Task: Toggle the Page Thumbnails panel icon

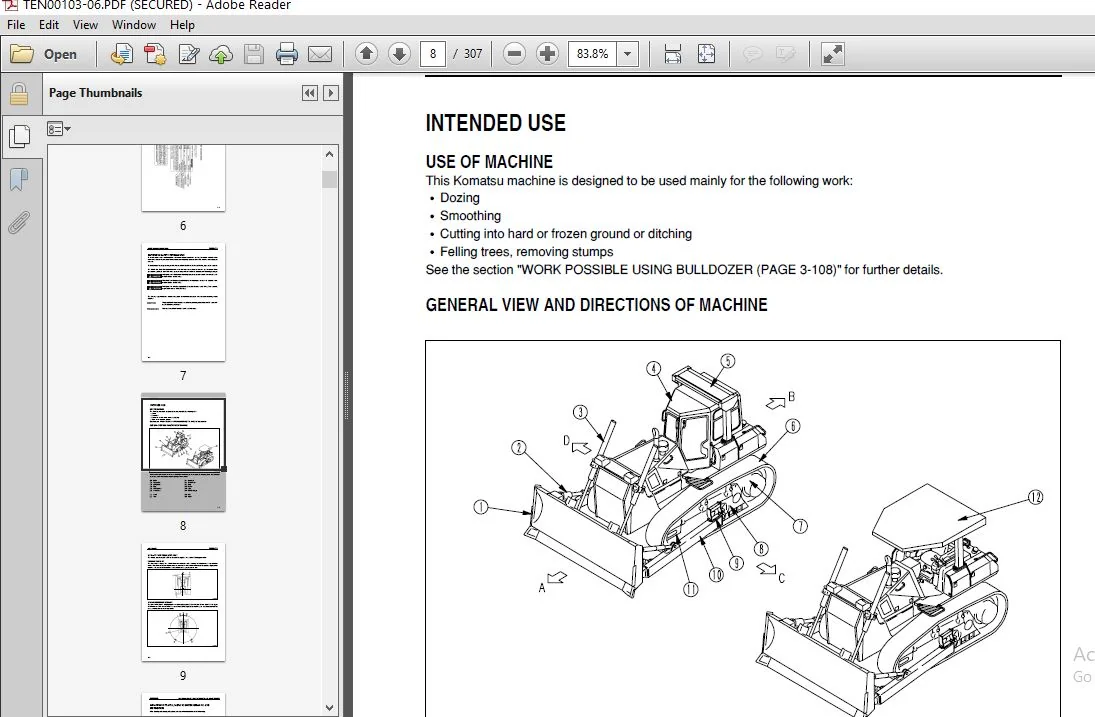Action: pos(20,136)
